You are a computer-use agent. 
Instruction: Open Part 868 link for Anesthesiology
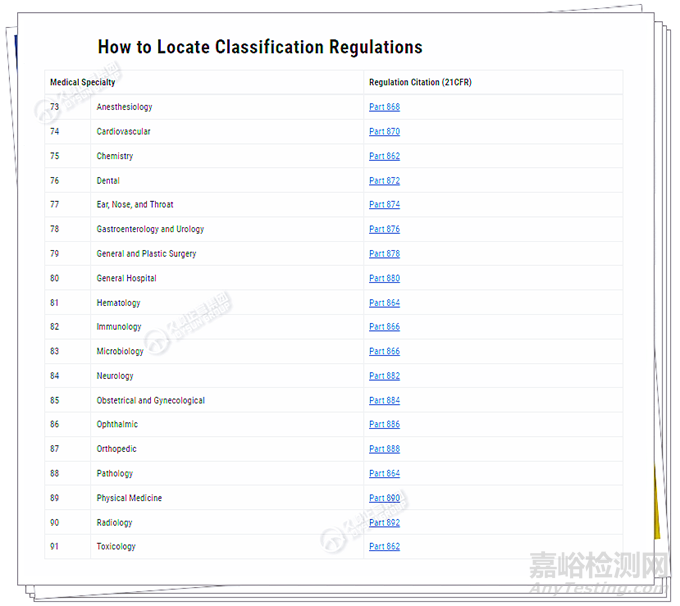point(384,107)
